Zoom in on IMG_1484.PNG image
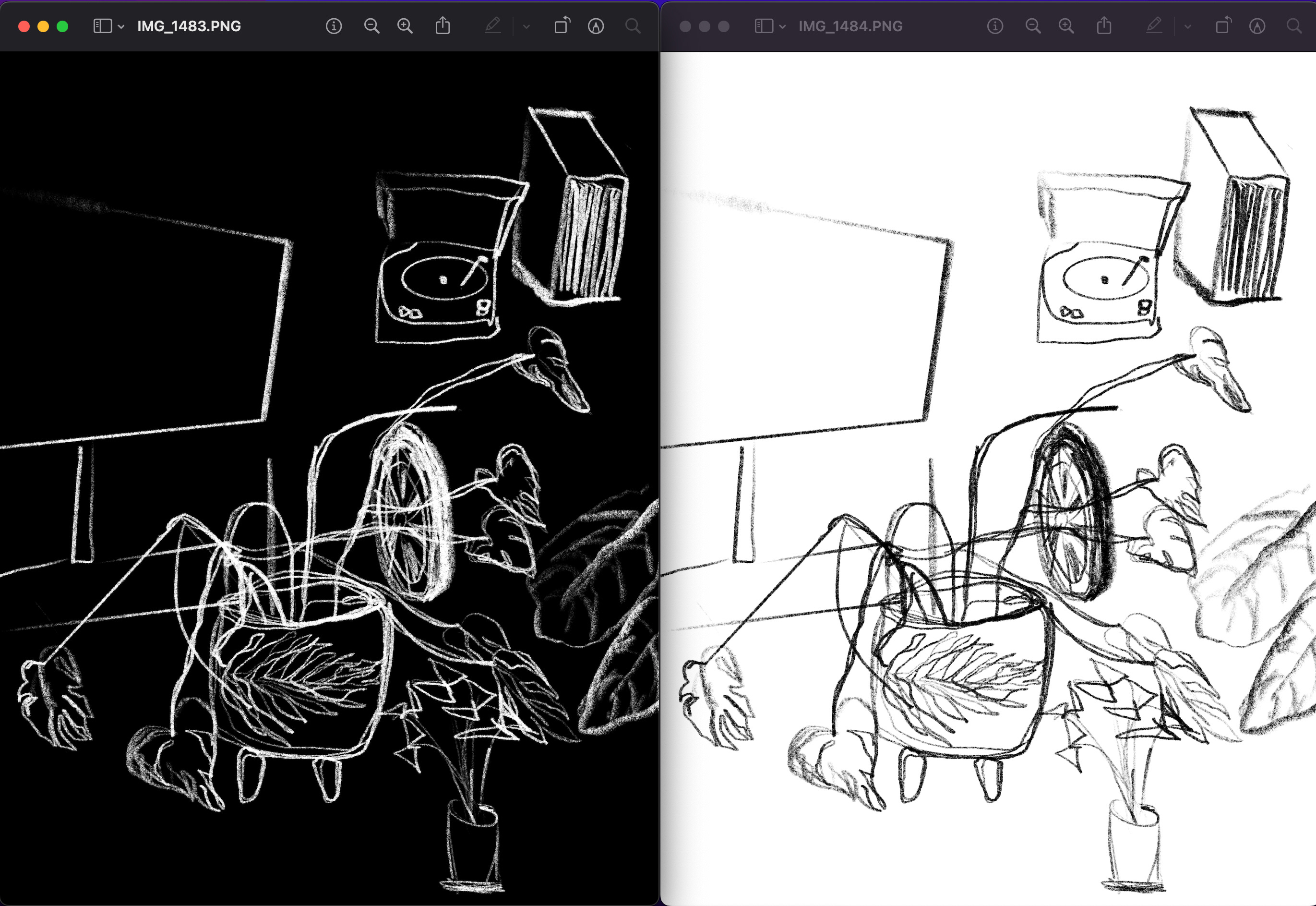Viewport: 1316px width, 906px height. tap(1066, 26)
